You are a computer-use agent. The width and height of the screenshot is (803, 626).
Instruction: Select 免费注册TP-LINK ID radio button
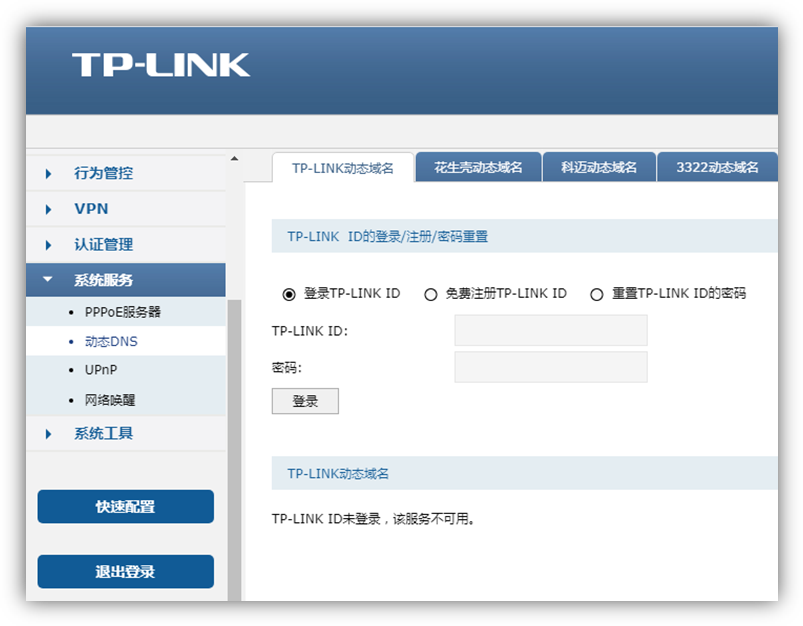pos(431,295)
